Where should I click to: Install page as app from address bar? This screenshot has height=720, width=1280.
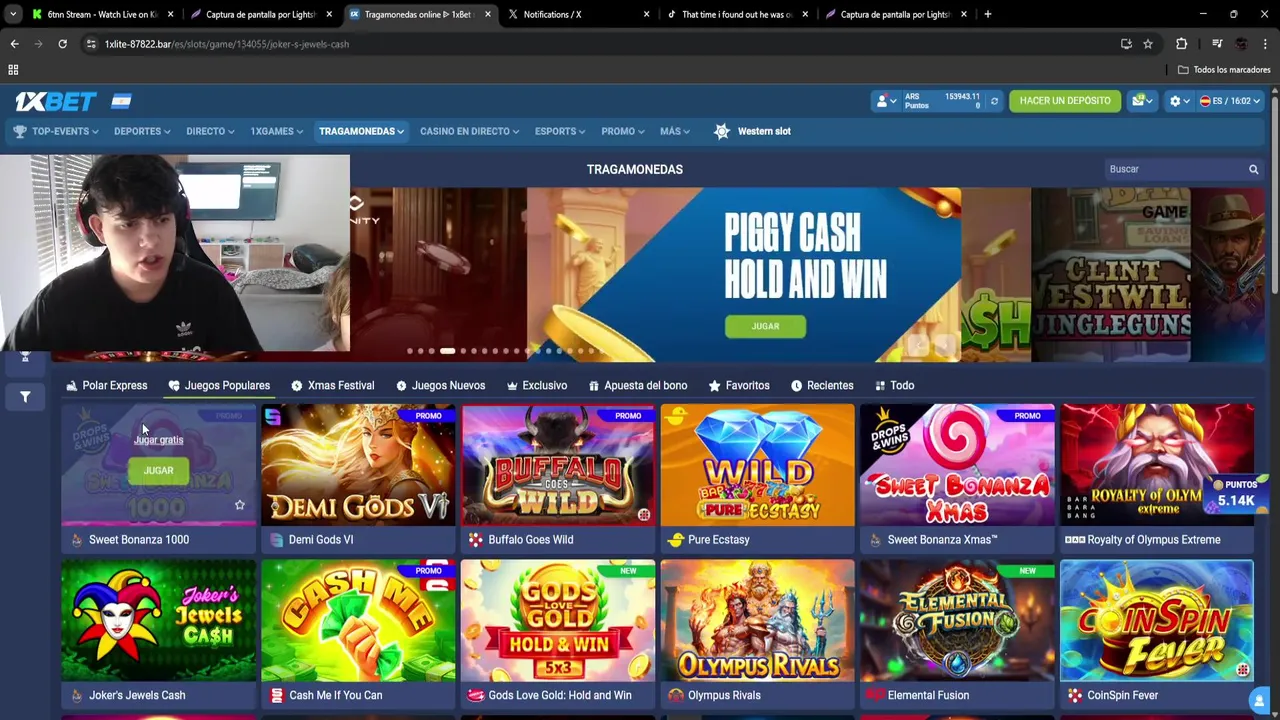tap(1126, 44)
